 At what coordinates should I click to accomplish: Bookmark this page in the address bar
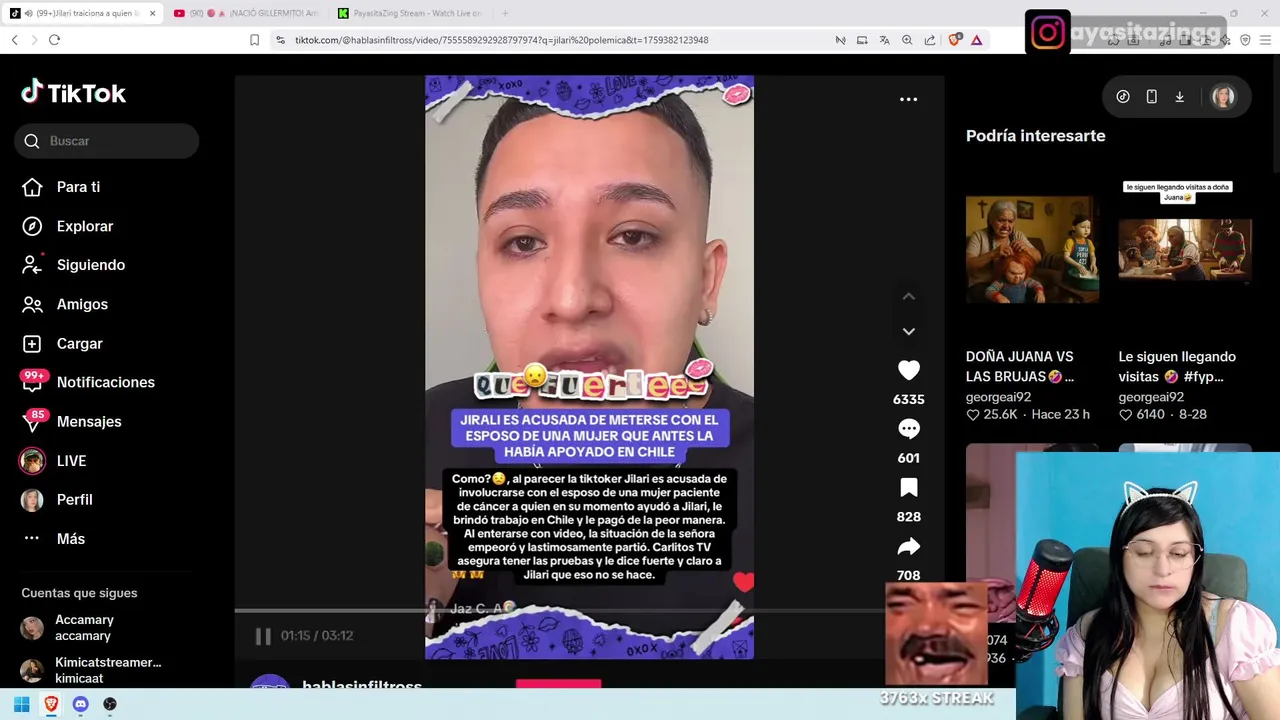click(254, 40)
